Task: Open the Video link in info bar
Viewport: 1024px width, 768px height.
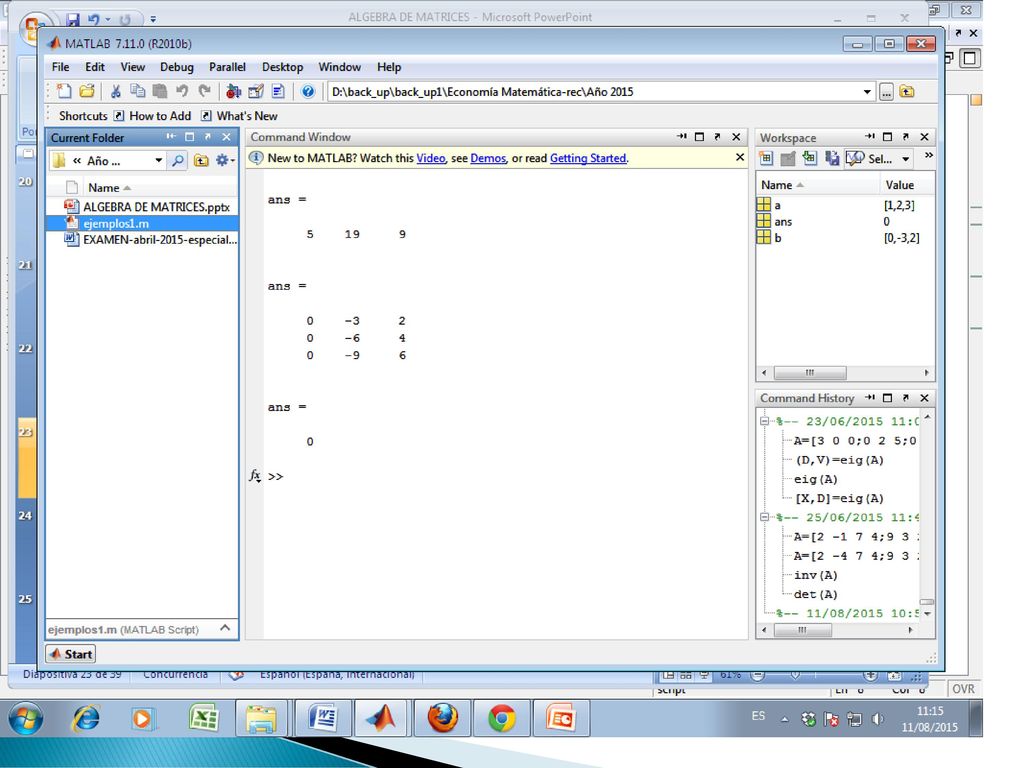Action: [430, 158]
